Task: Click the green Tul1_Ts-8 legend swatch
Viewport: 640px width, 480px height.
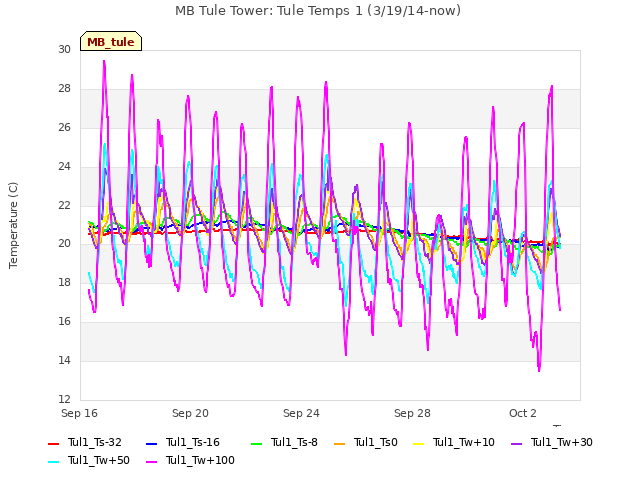Action: [x=256, y=443]
